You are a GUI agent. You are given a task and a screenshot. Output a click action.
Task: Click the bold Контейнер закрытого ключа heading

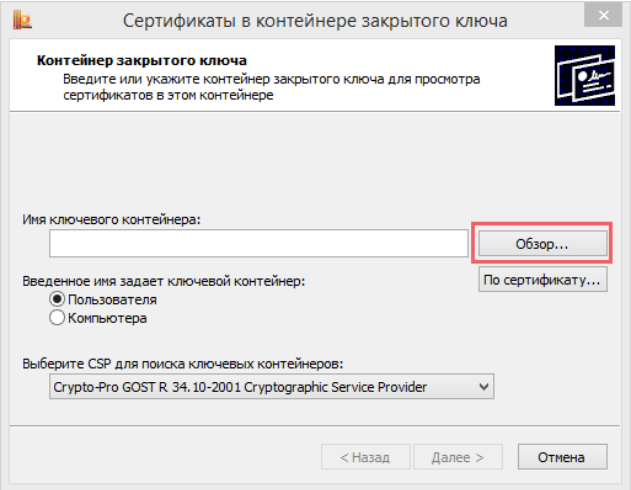point(141,61)
